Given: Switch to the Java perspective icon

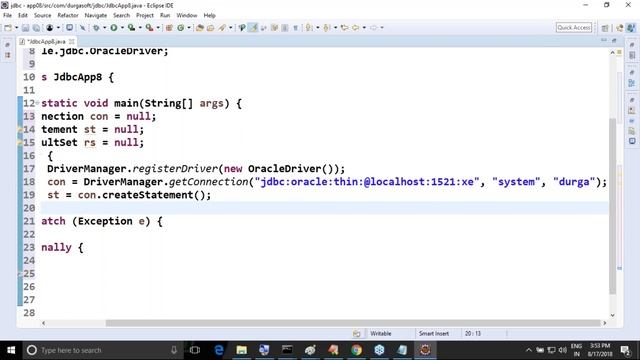Looking at the screenshot, I should coord(631,28).
